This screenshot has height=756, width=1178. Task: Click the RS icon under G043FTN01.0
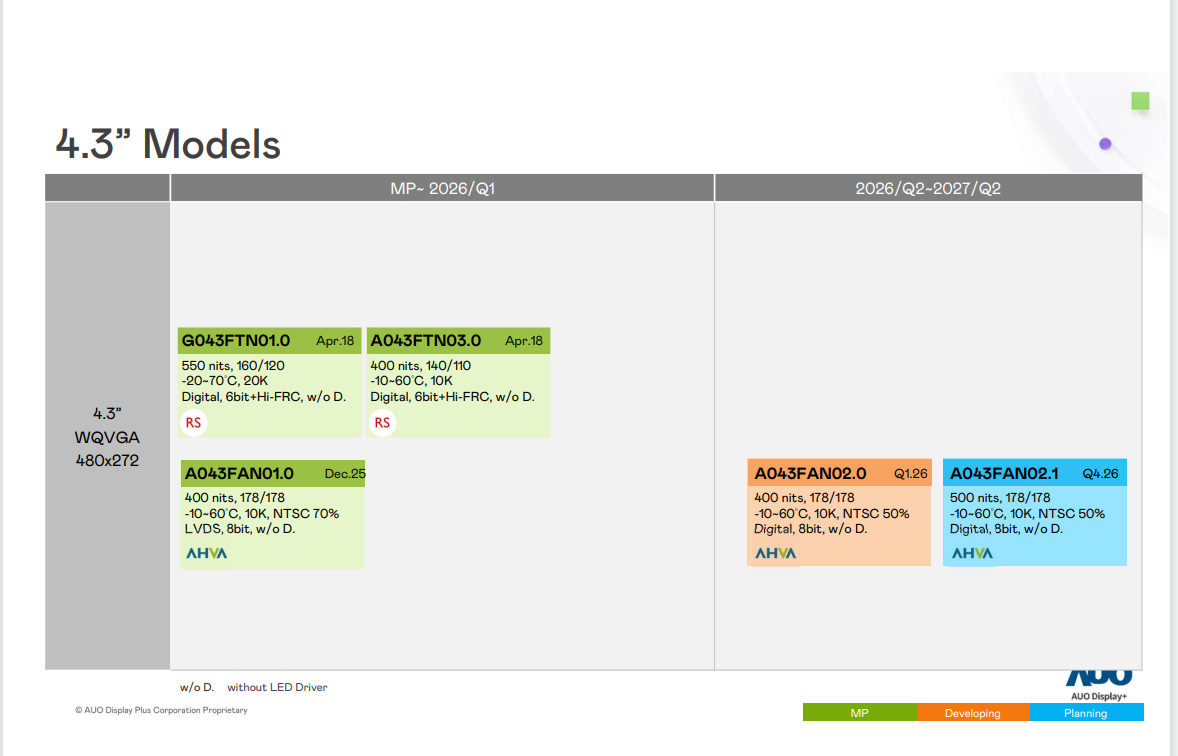(x=193, y=423)
